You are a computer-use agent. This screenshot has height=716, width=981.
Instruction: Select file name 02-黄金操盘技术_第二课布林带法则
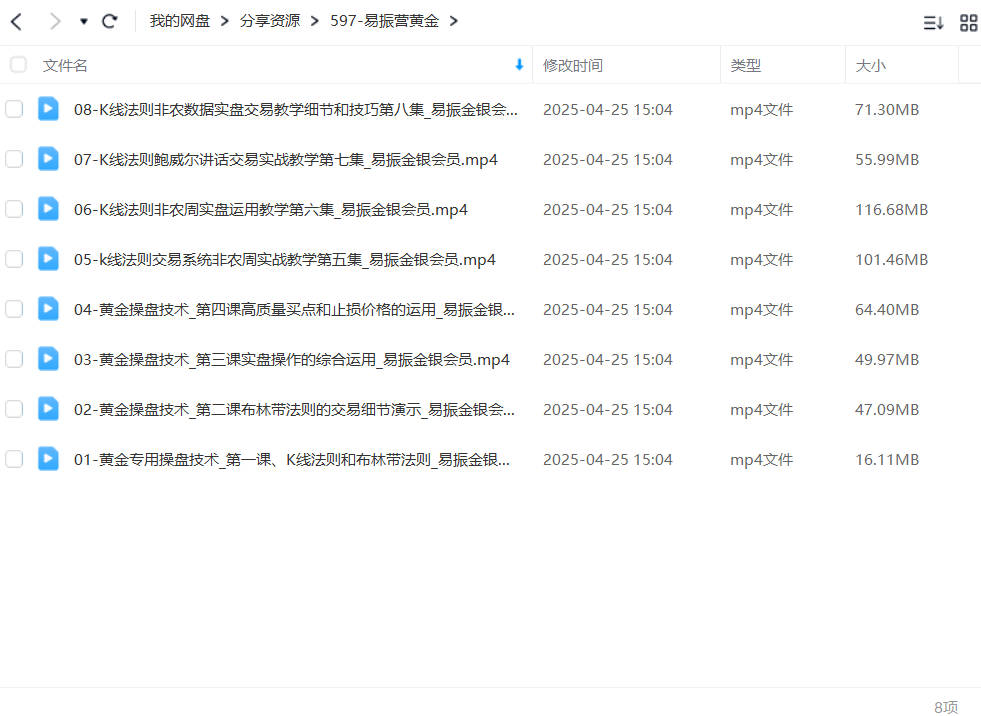(294, 410)
